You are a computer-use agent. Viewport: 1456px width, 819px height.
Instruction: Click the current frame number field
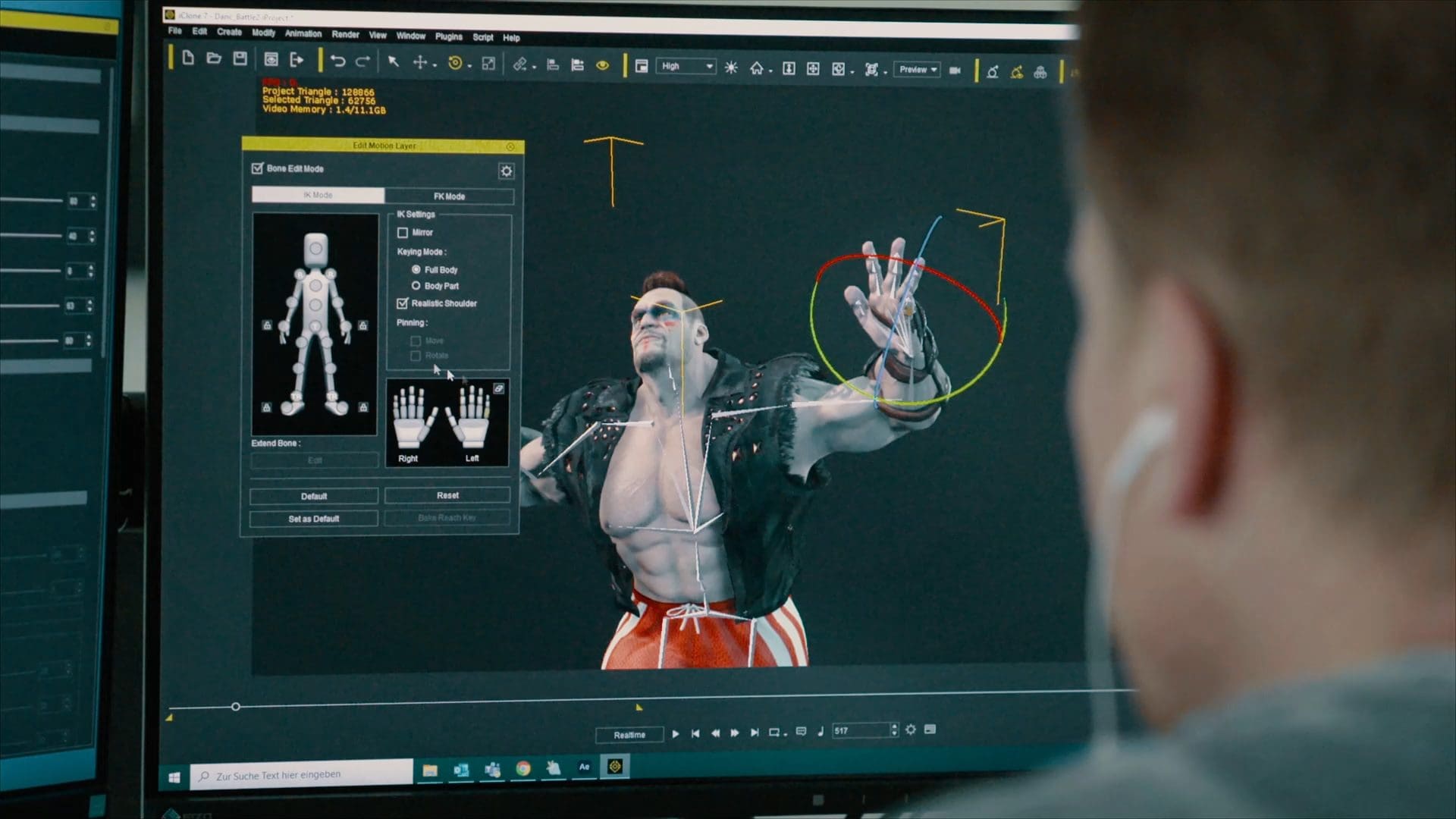(x=861, y=730)
